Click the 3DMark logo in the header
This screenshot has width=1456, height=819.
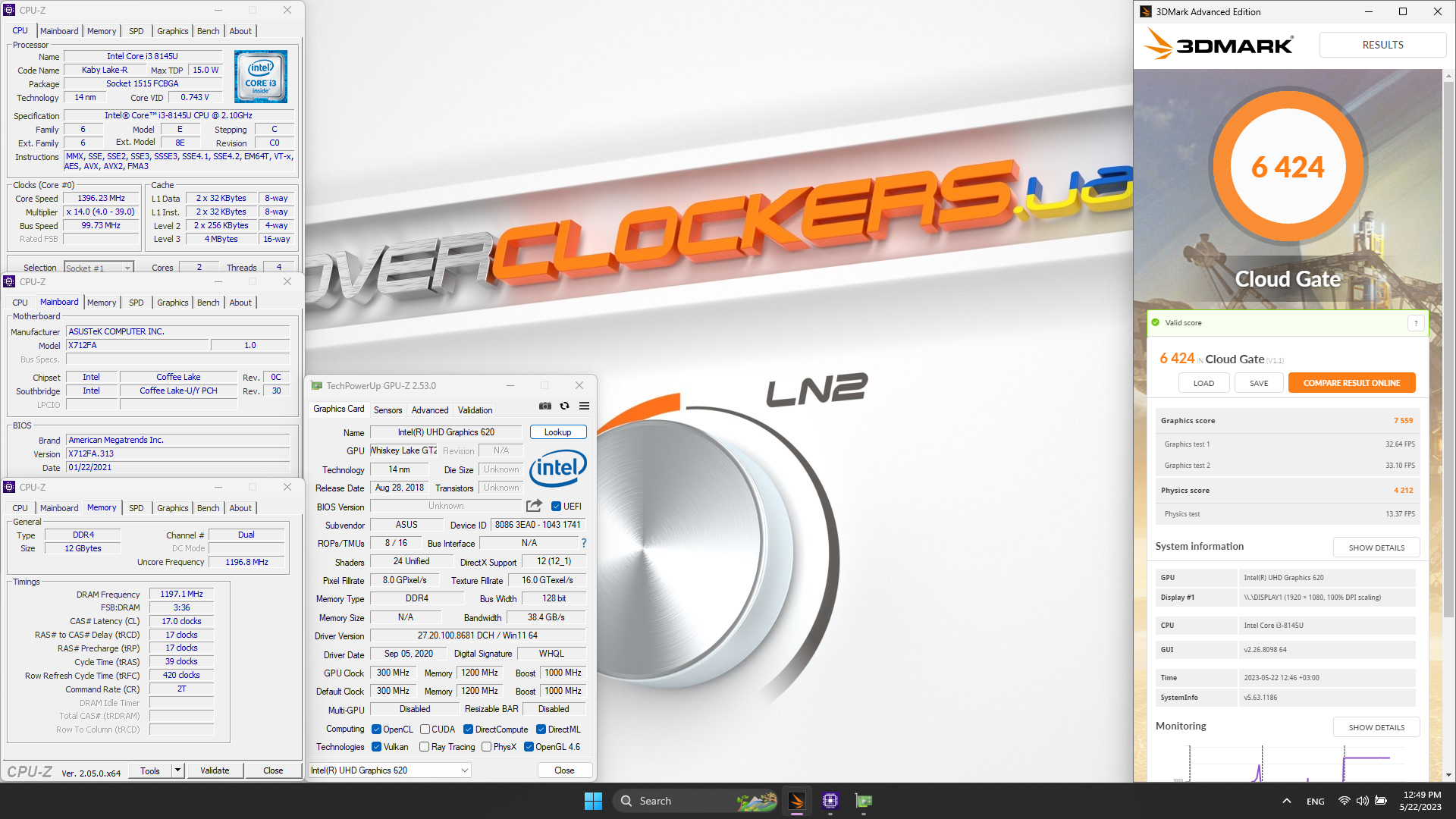click(1218, 44)
